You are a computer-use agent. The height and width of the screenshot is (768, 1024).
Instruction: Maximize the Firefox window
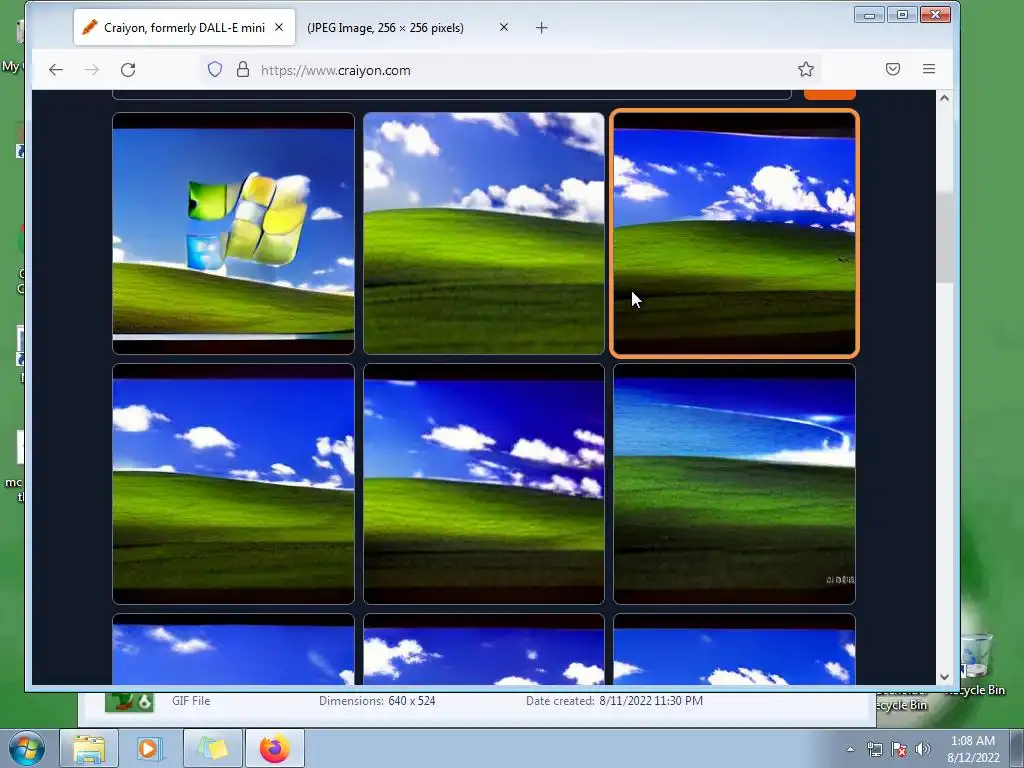click(902, 14)
